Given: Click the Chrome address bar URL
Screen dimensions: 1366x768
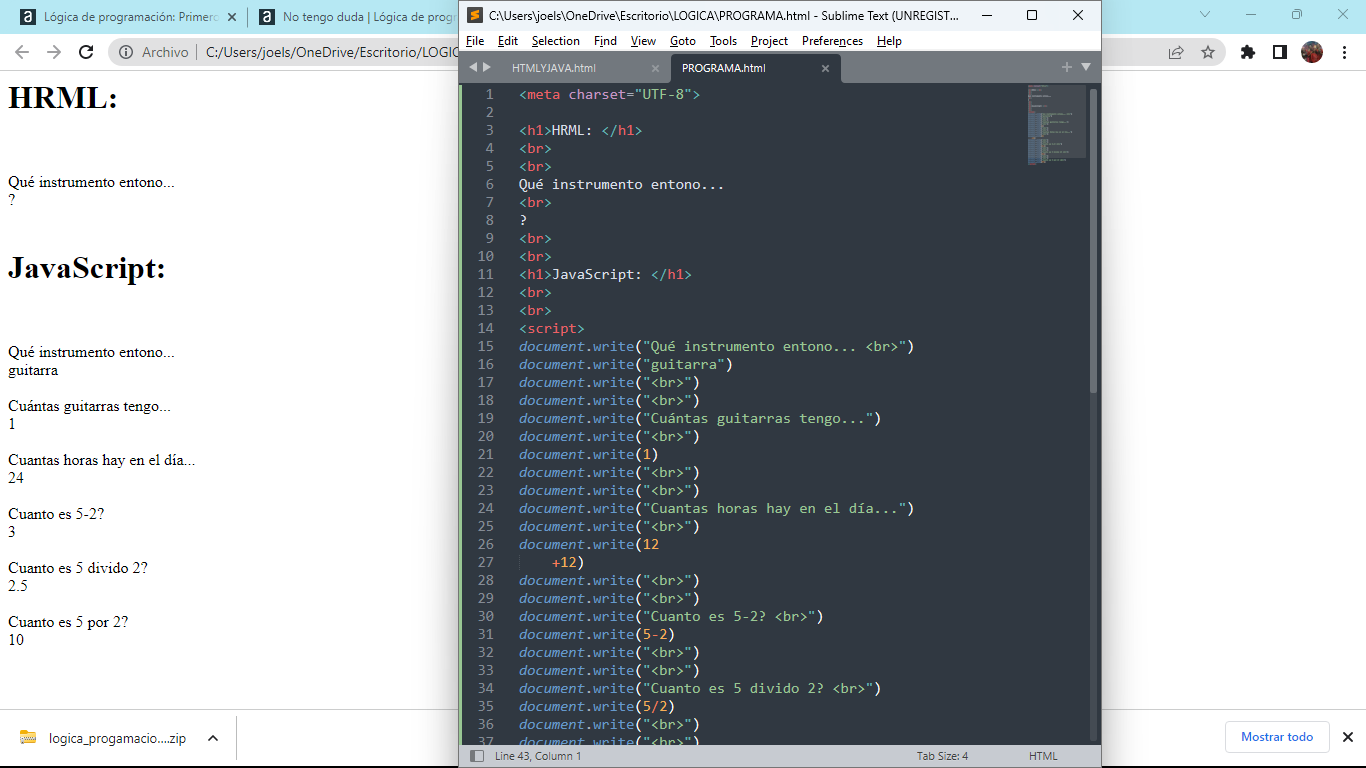Looking at the screenshot, I should [330, 52].
